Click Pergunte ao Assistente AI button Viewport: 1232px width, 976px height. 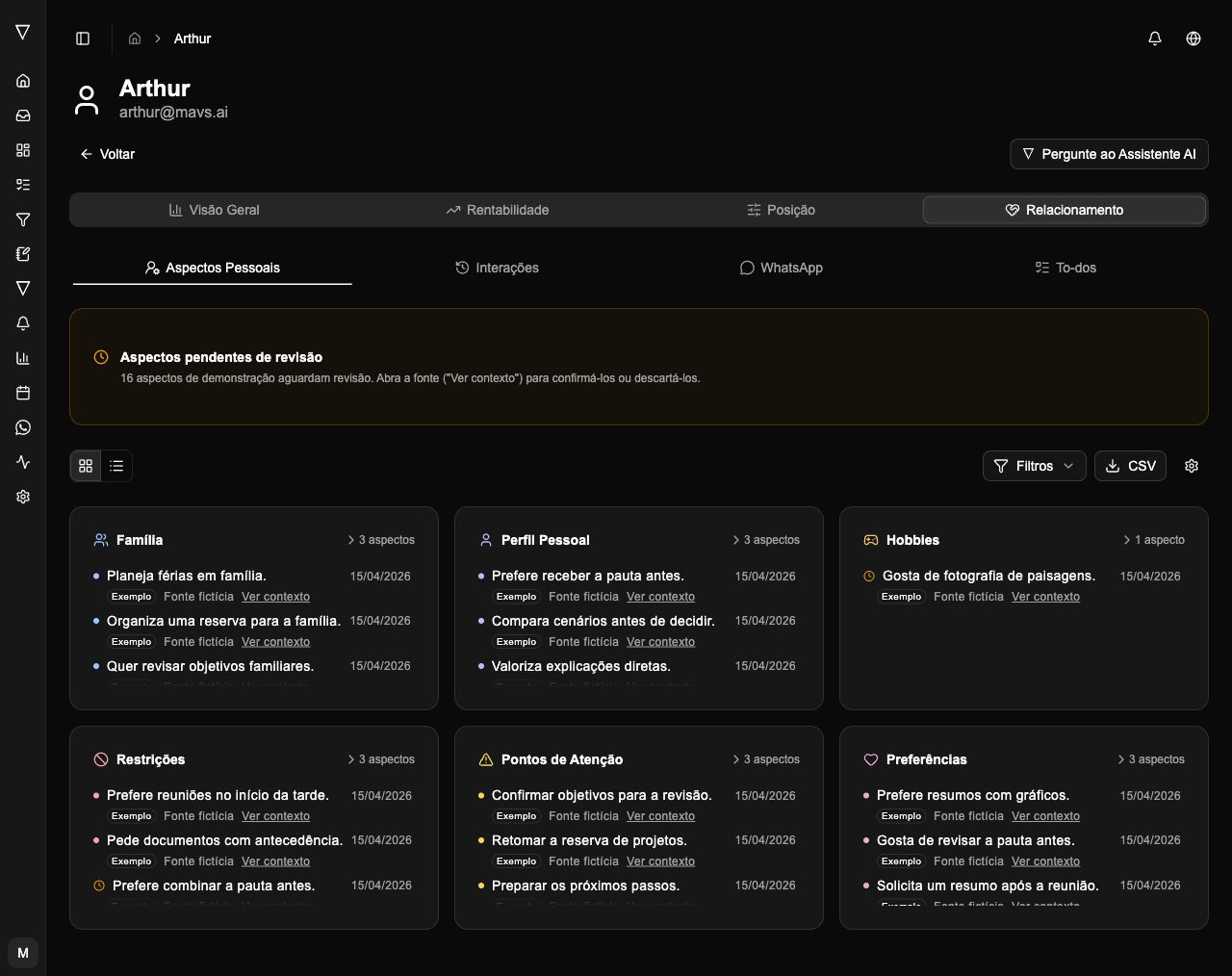click(1109, 154)
